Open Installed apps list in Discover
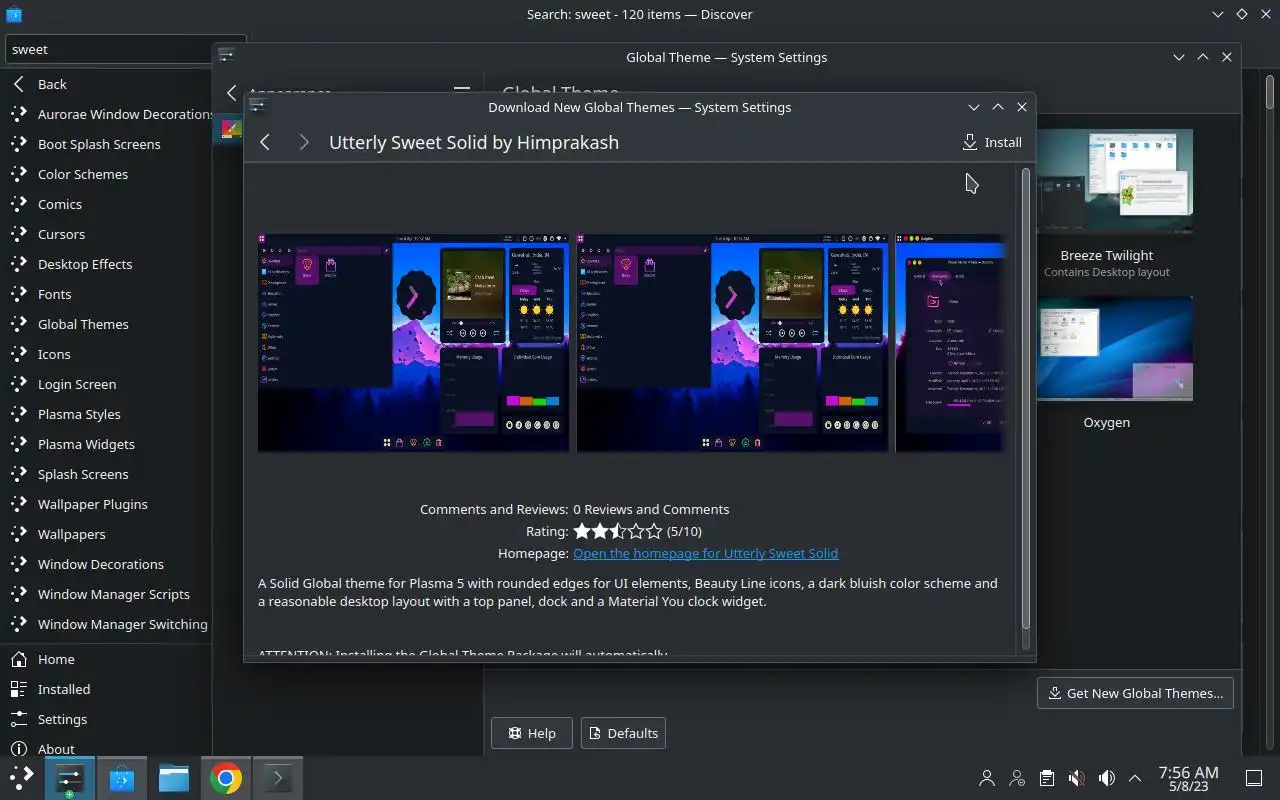1280x800 pixels. coord(106,689)
